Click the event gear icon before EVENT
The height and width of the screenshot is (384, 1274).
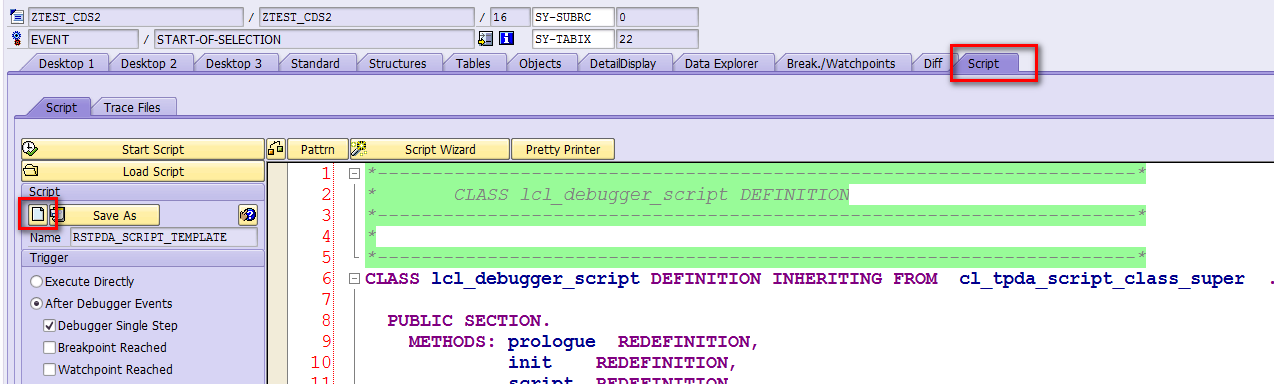point(16,39)
